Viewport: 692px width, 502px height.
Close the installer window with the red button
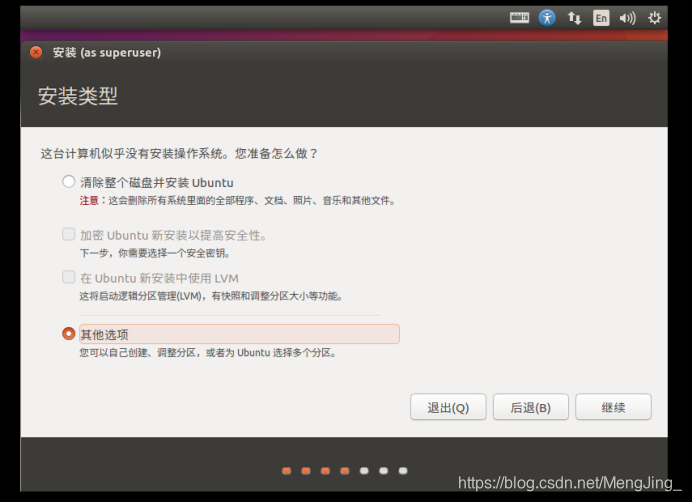click(36, 53)
